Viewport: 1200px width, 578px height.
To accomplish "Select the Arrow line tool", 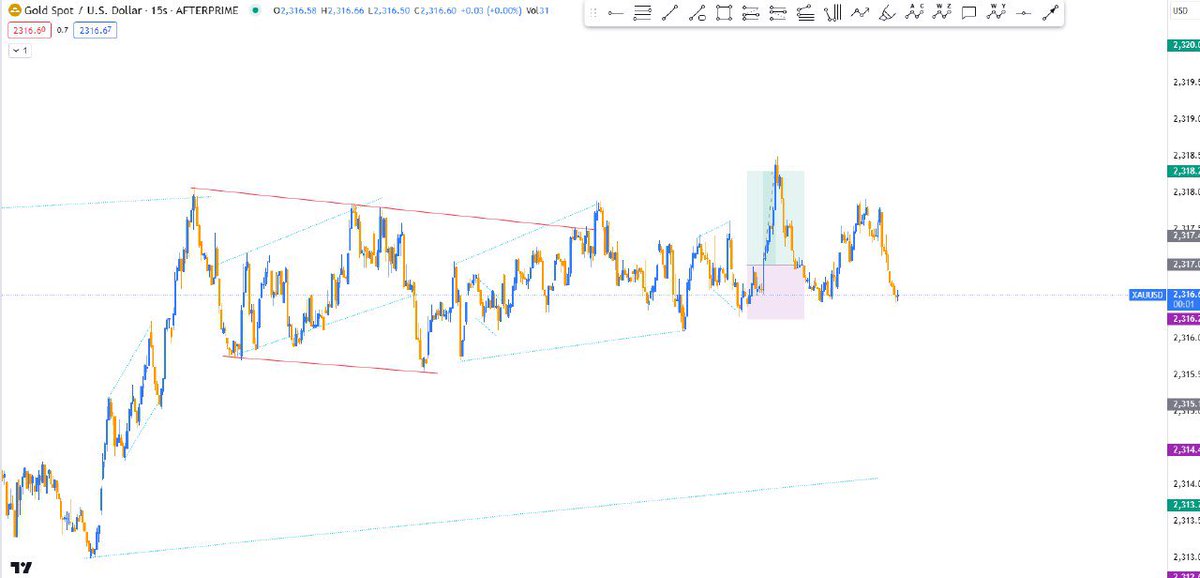I will 1049,14.
